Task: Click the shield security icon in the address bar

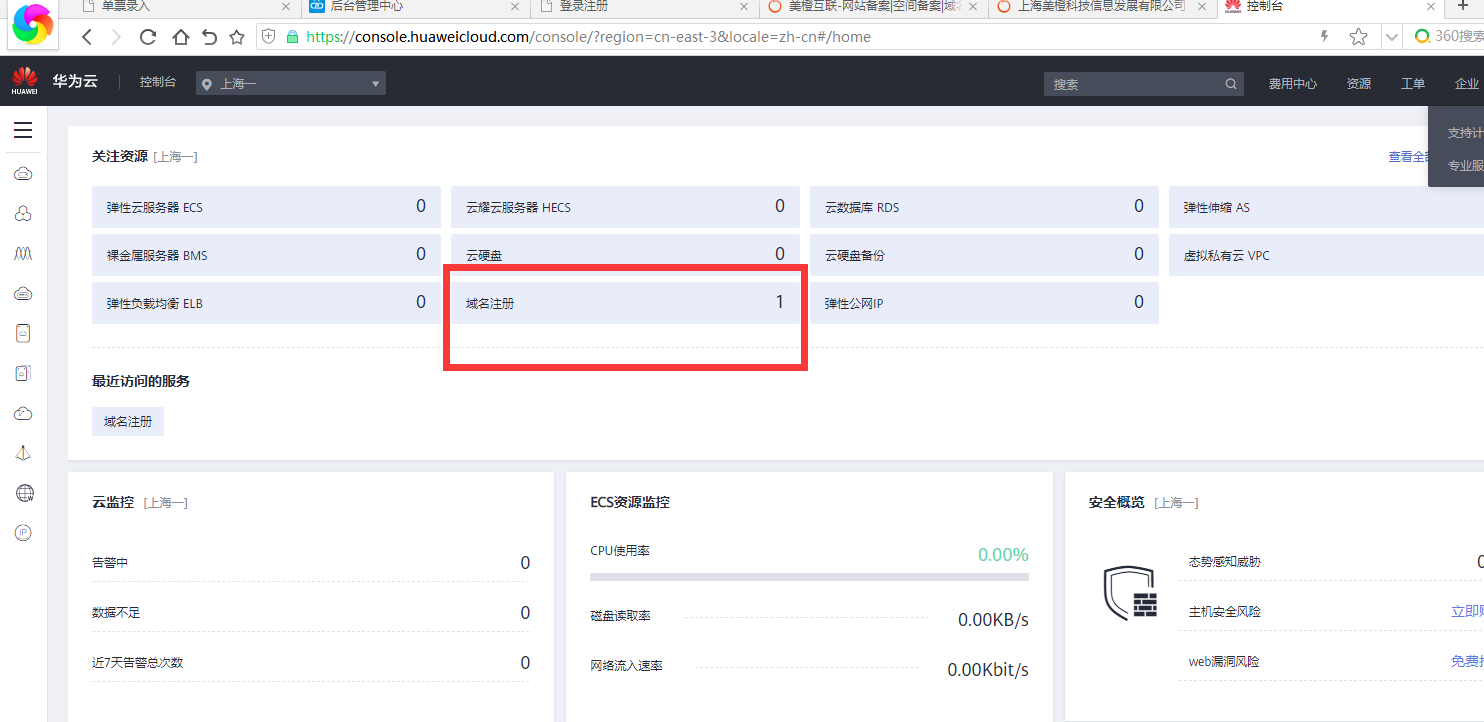Action: click(268, 37)
